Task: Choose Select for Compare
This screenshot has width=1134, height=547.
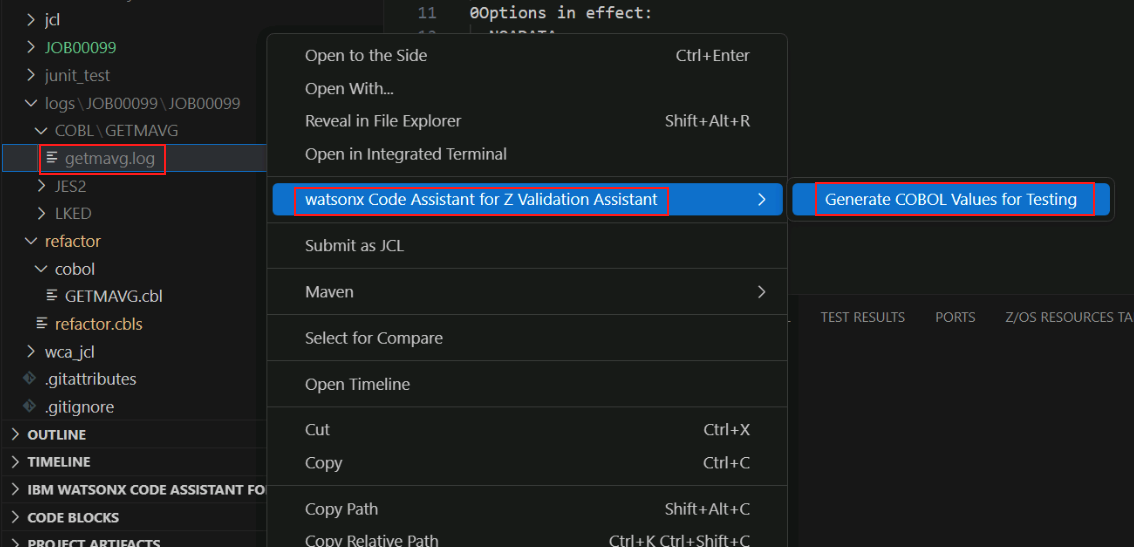Action: coord(527,338)
